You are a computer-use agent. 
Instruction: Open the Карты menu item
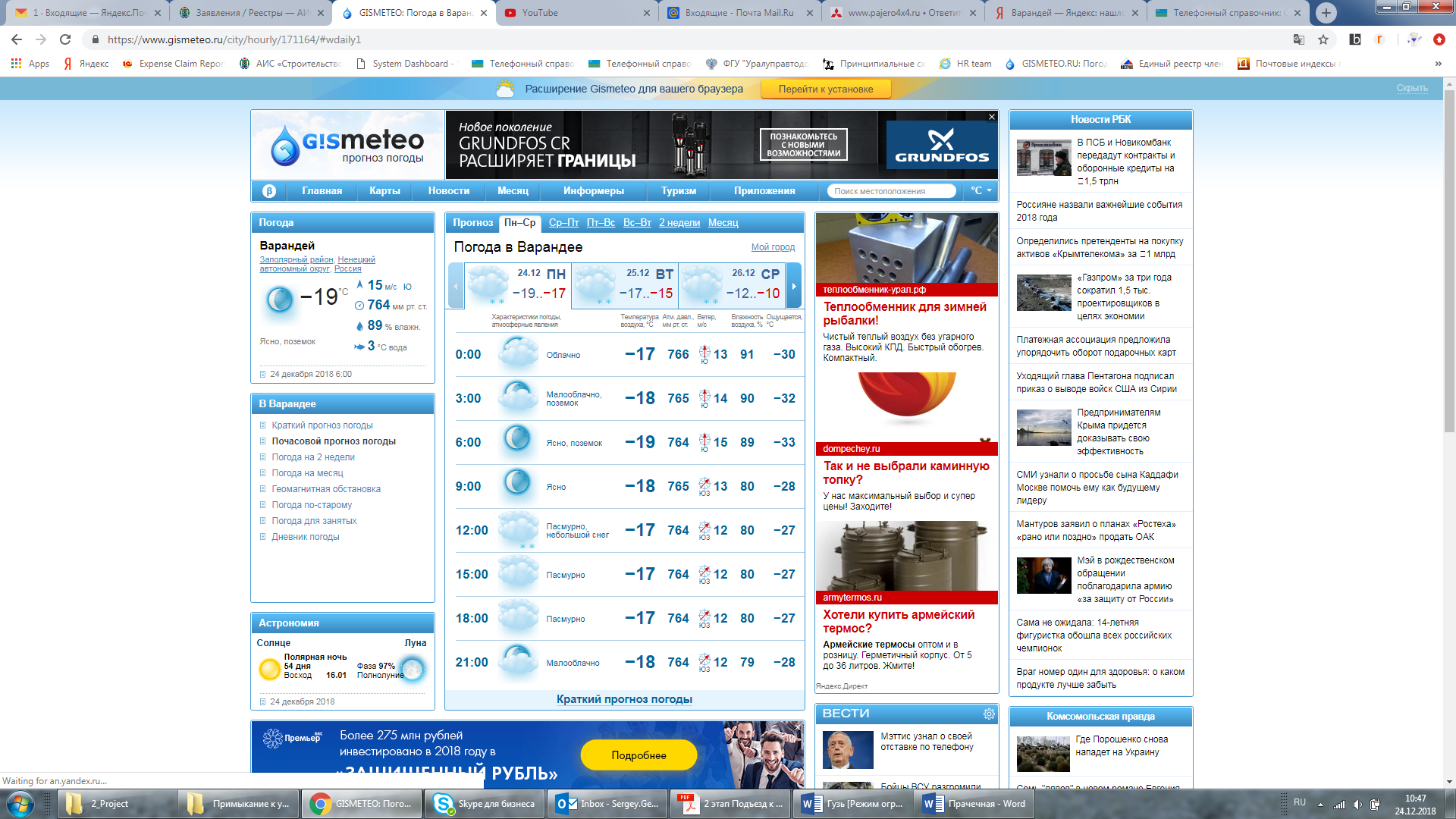[384, 191]
